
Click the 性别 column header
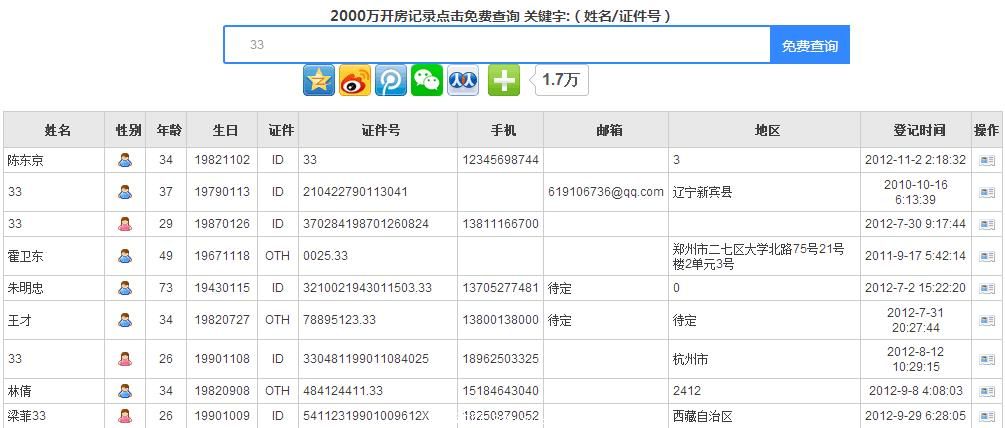coord(128,130)
